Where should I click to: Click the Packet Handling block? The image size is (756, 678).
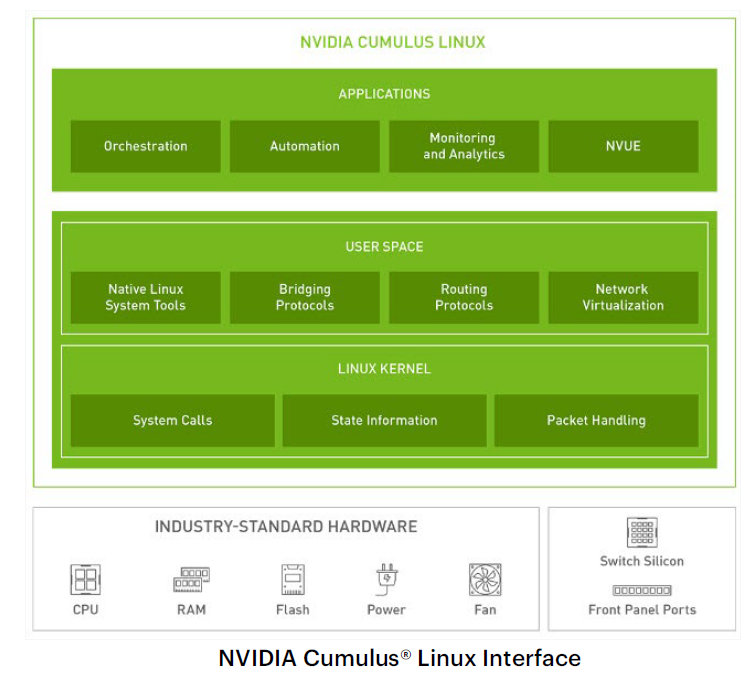596,420
